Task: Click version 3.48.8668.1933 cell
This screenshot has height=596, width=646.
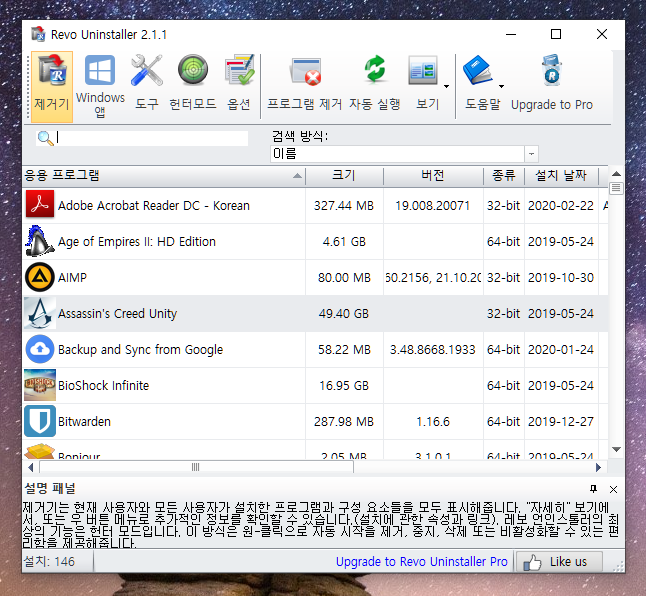Action: (x=433, y=349)
